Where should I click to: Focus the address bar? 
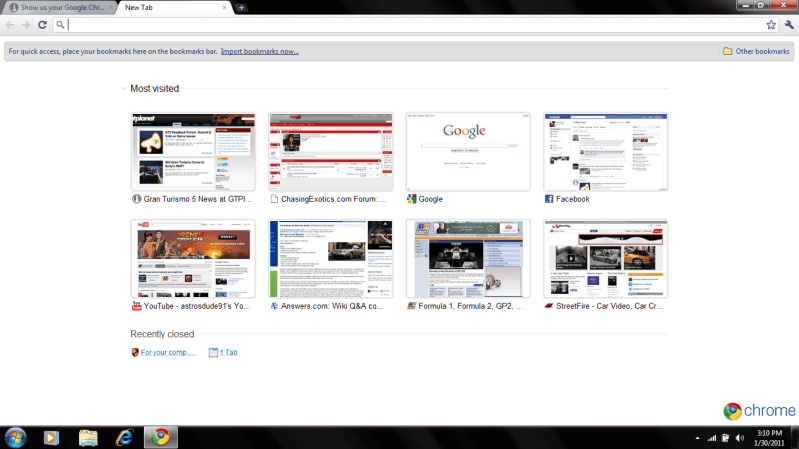click(413, 24)
